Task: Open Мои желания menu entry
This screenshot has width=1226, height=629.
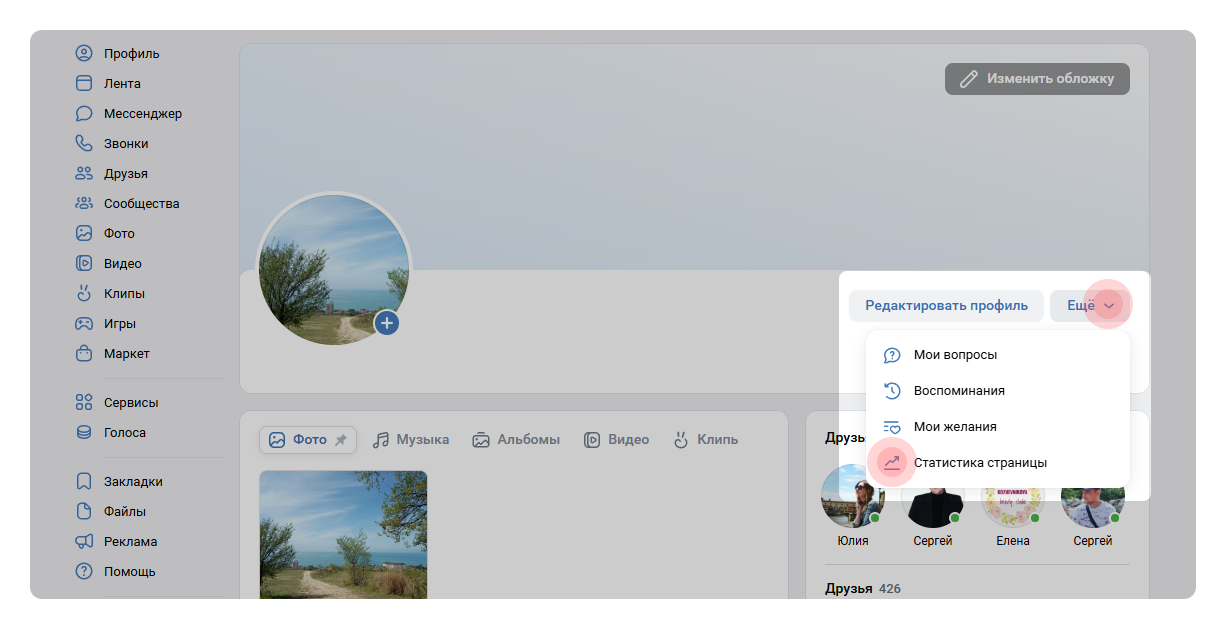Action: (x=954, y=427)
